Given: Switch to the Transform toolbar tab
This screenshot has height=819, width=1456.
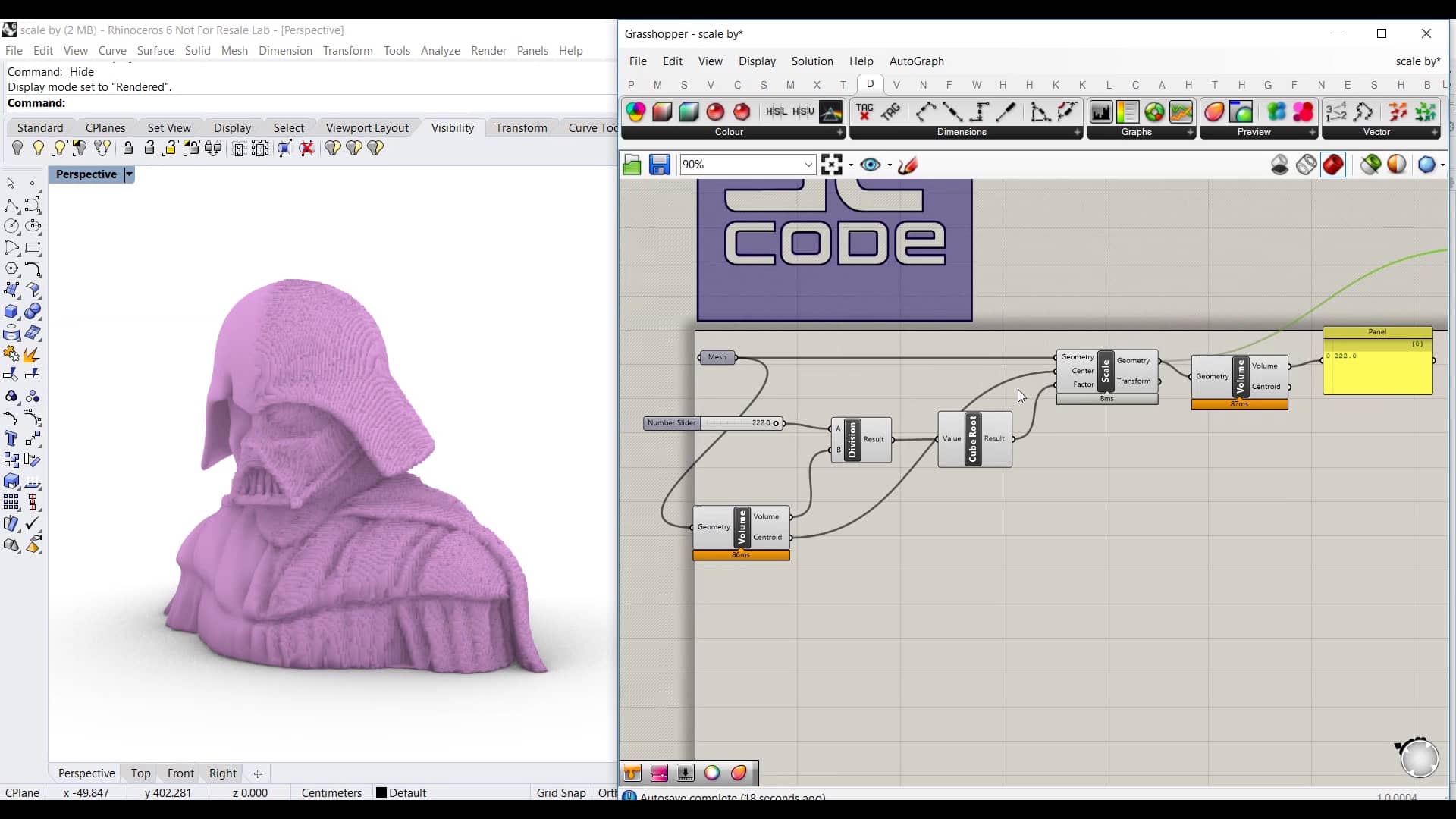Looking at the screenshot, I should click(x=521, y=127).
